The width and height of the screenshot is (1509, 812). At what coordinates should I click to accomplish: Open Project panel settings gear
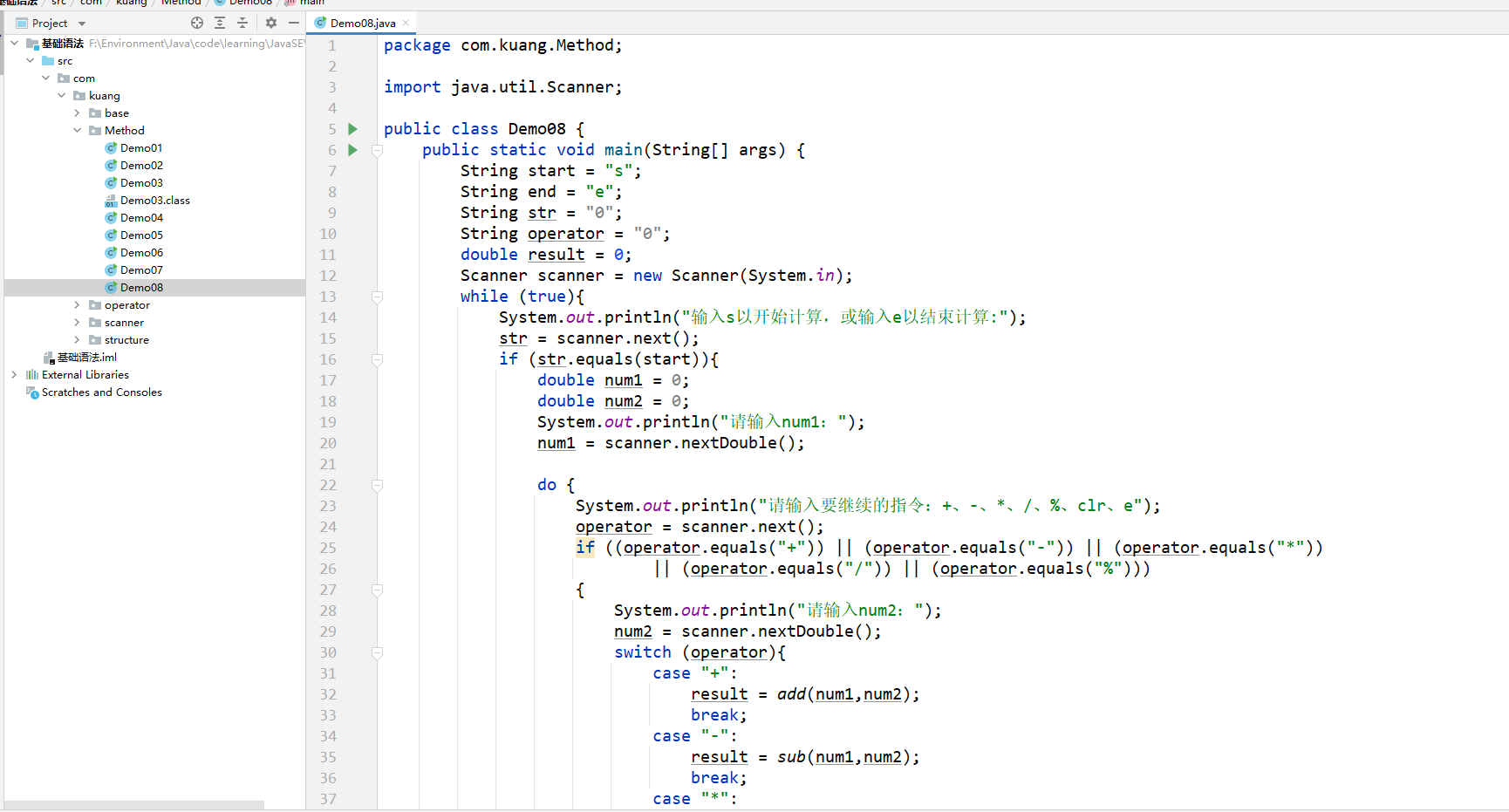[x=271, y=24]
